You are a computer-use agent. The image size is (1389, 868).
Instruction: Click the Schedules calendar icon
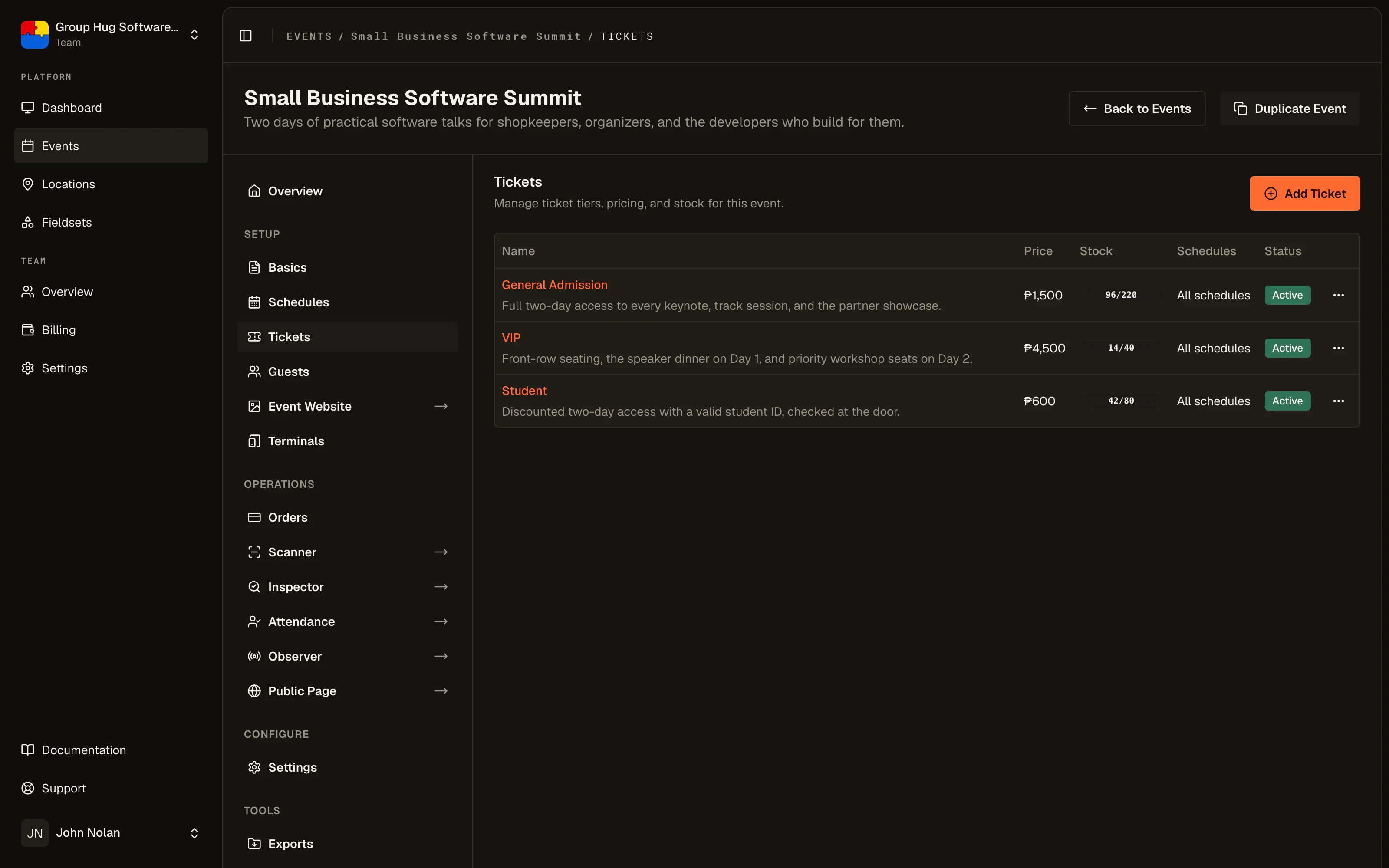pos(254,302)
